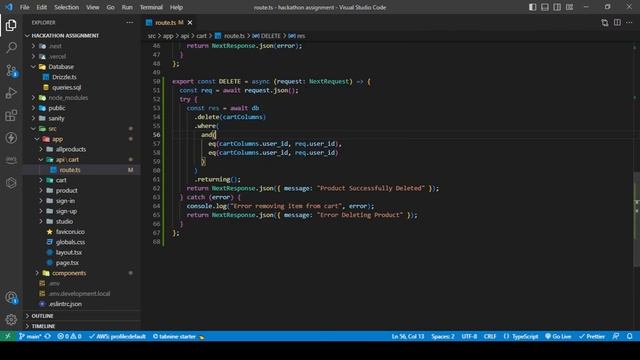This screenshot has width=640, height=360.
Task: Click DELETE in the breadcrumb path
Action: (x=270, y=36)
